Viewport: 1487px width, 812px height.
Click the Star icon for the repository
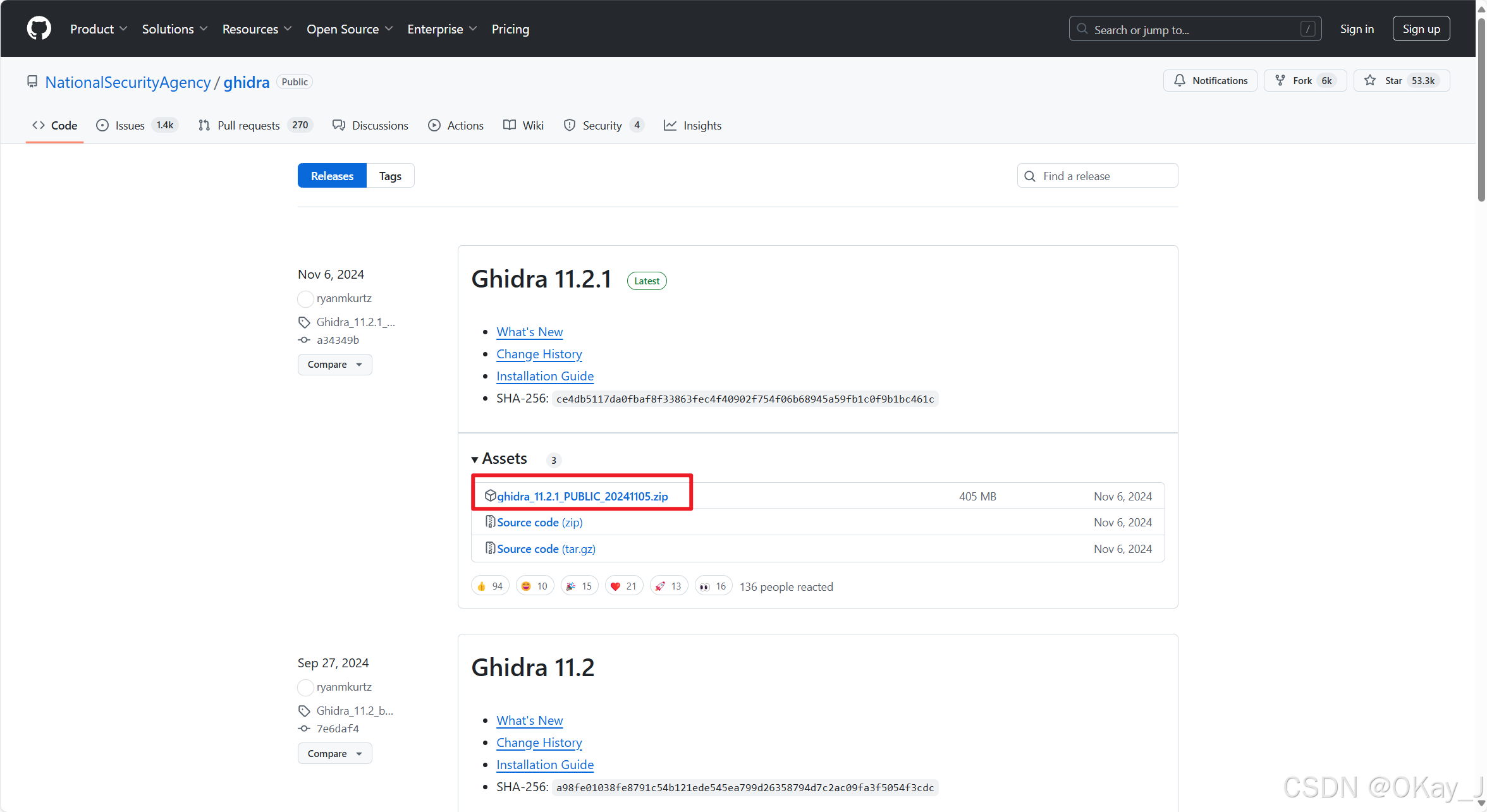1370,80
